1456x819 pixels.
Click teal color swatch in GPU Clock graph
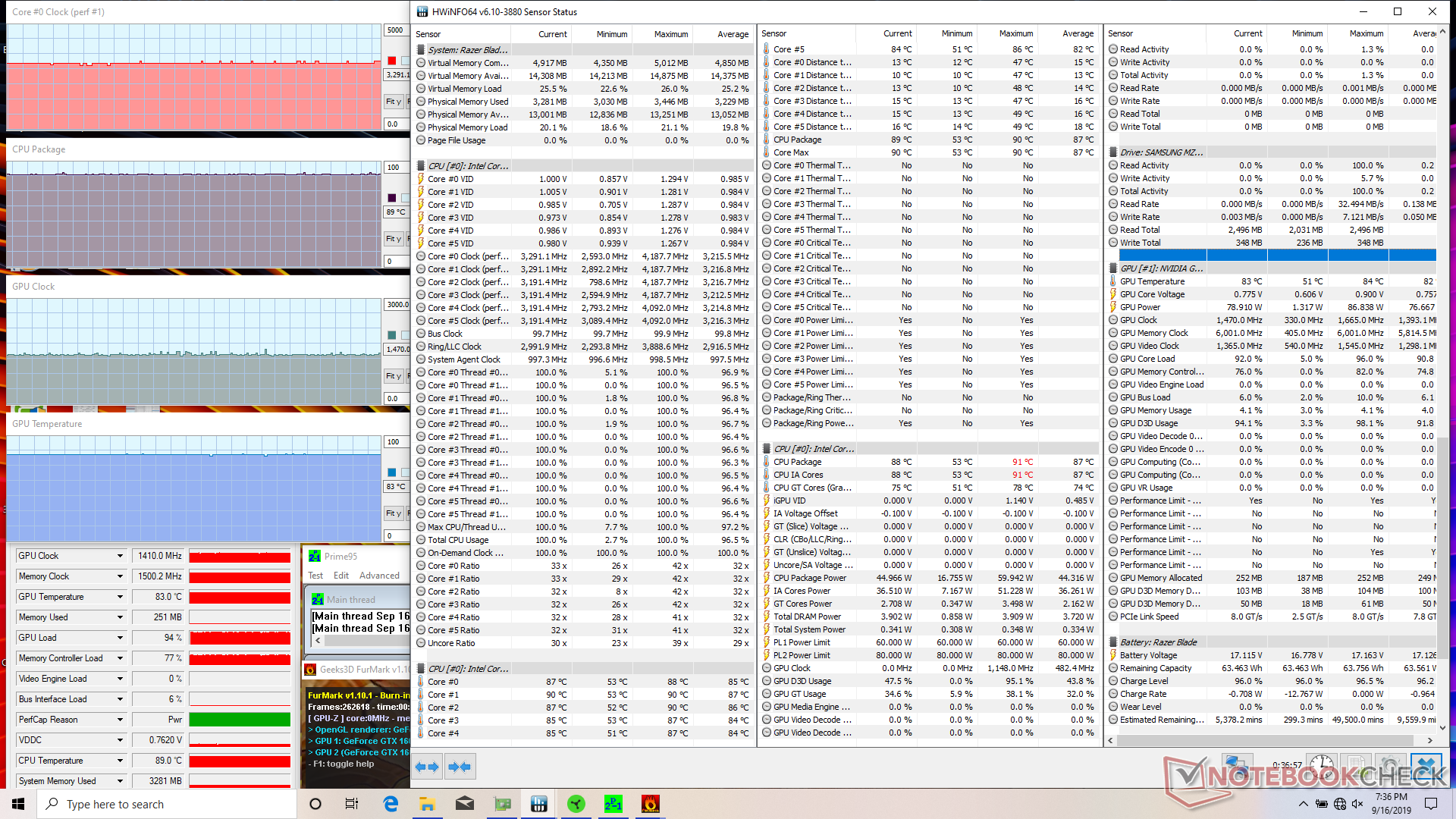pyautogui.click(x=392, y=335)
